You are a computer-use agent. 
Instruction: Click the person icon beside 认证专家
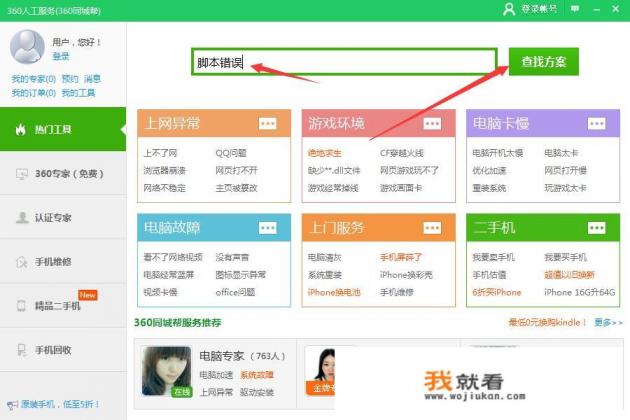click(x=22, y=217)
